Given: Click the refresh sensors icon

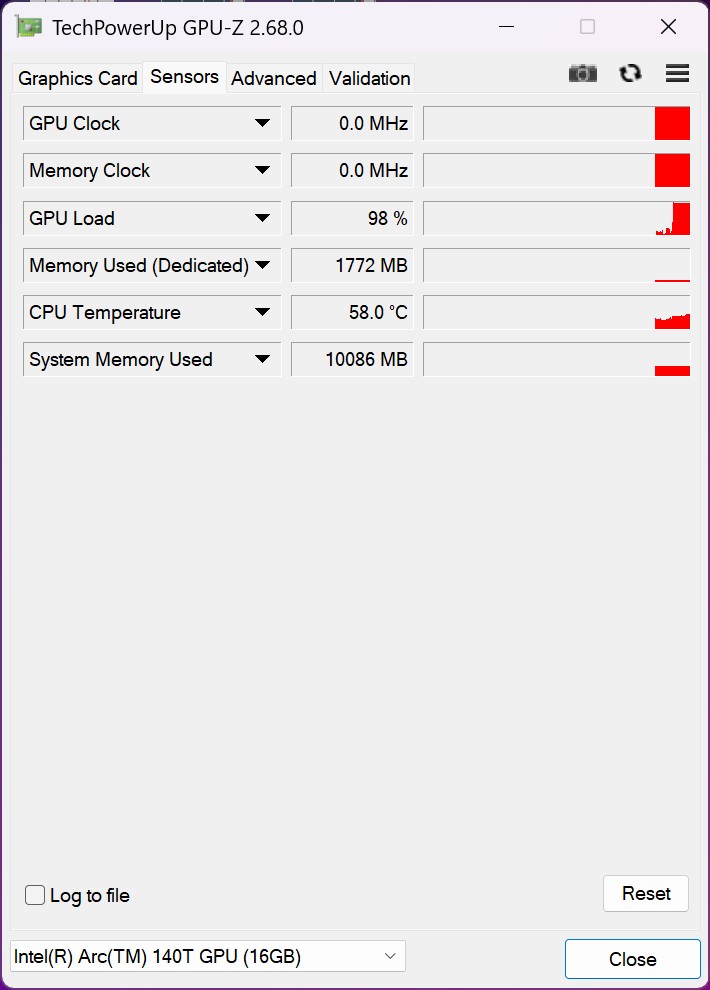Looking at the screenshot, I should [630, 73].
